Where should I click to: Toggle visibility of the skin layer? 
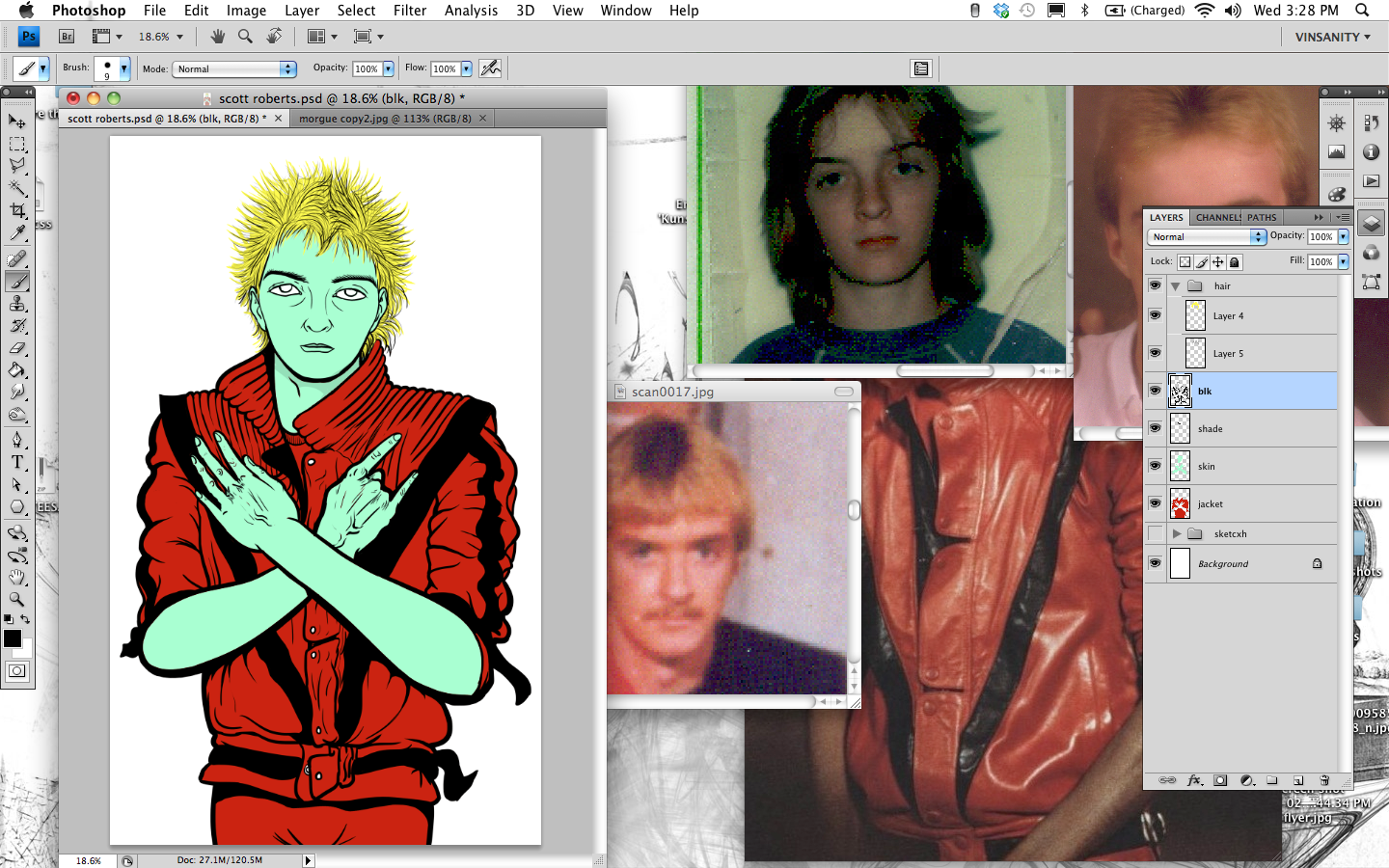1155,466
